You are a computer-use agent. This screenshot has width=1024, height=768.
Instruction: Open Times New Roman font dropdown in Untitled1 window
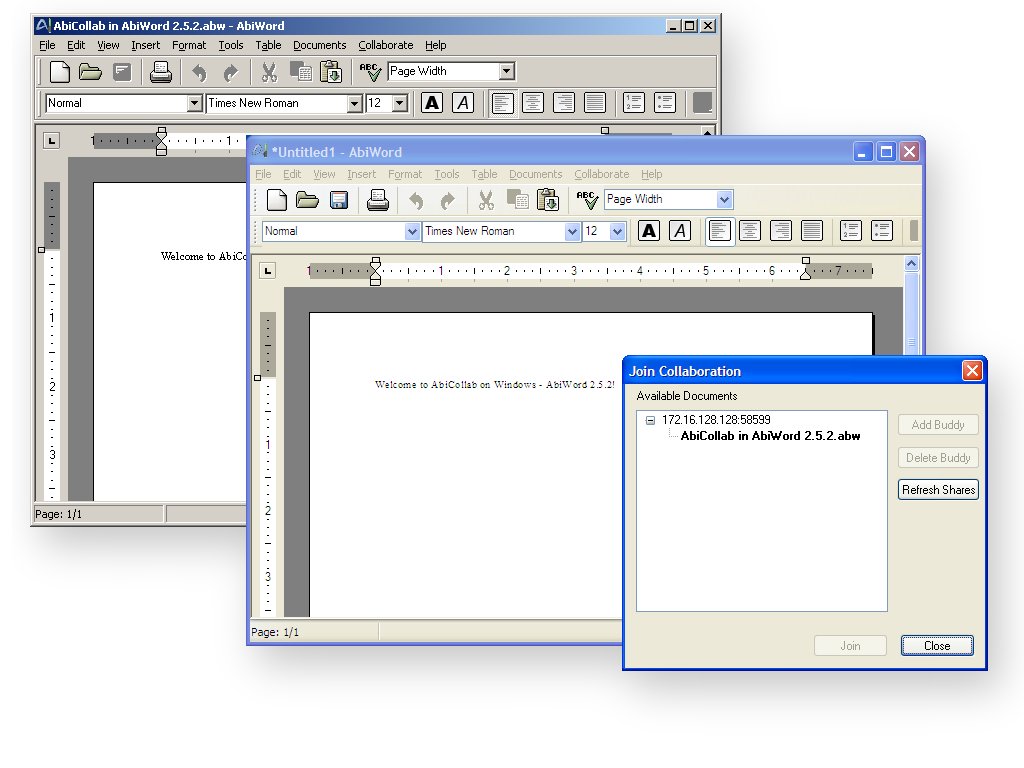572,231
